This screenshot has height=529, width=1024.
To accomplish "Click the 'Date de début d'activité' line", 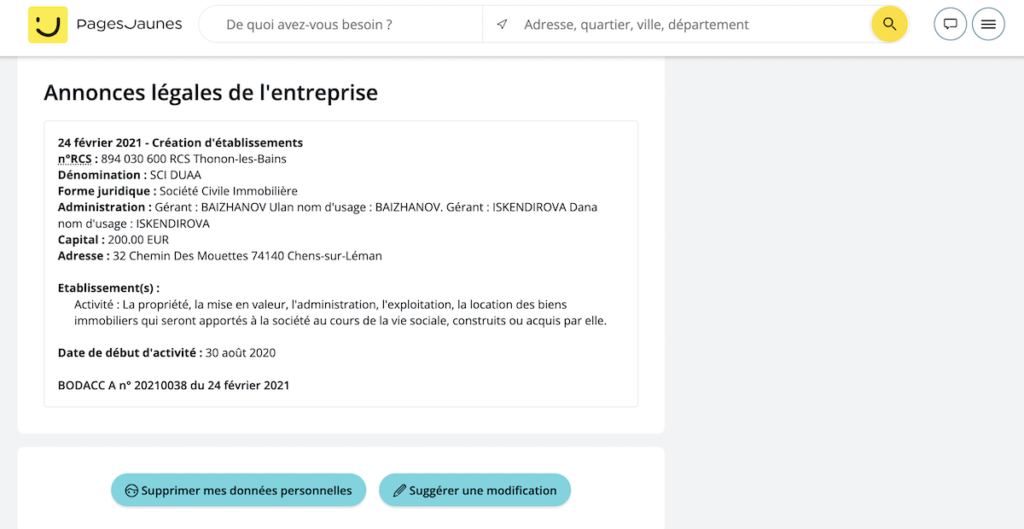I will (x=166, y=353).
